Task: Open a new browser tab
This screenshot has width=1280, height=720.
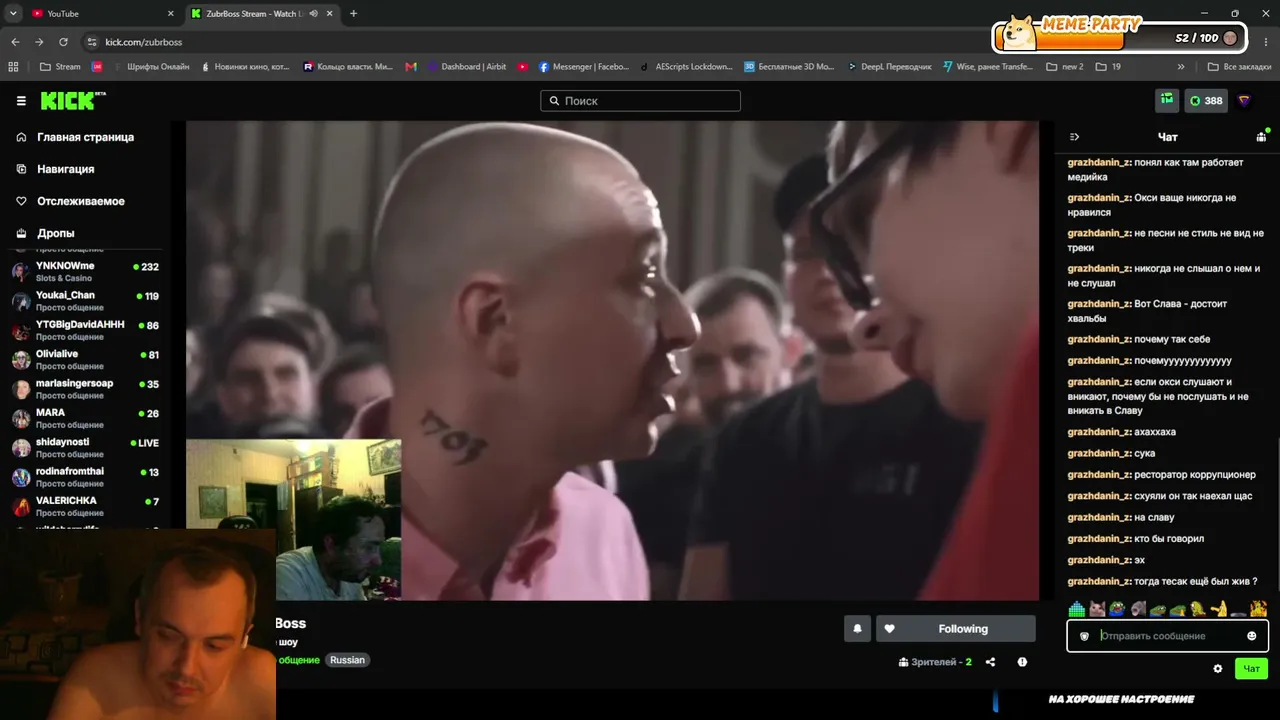Action: (x=353, y=14)
